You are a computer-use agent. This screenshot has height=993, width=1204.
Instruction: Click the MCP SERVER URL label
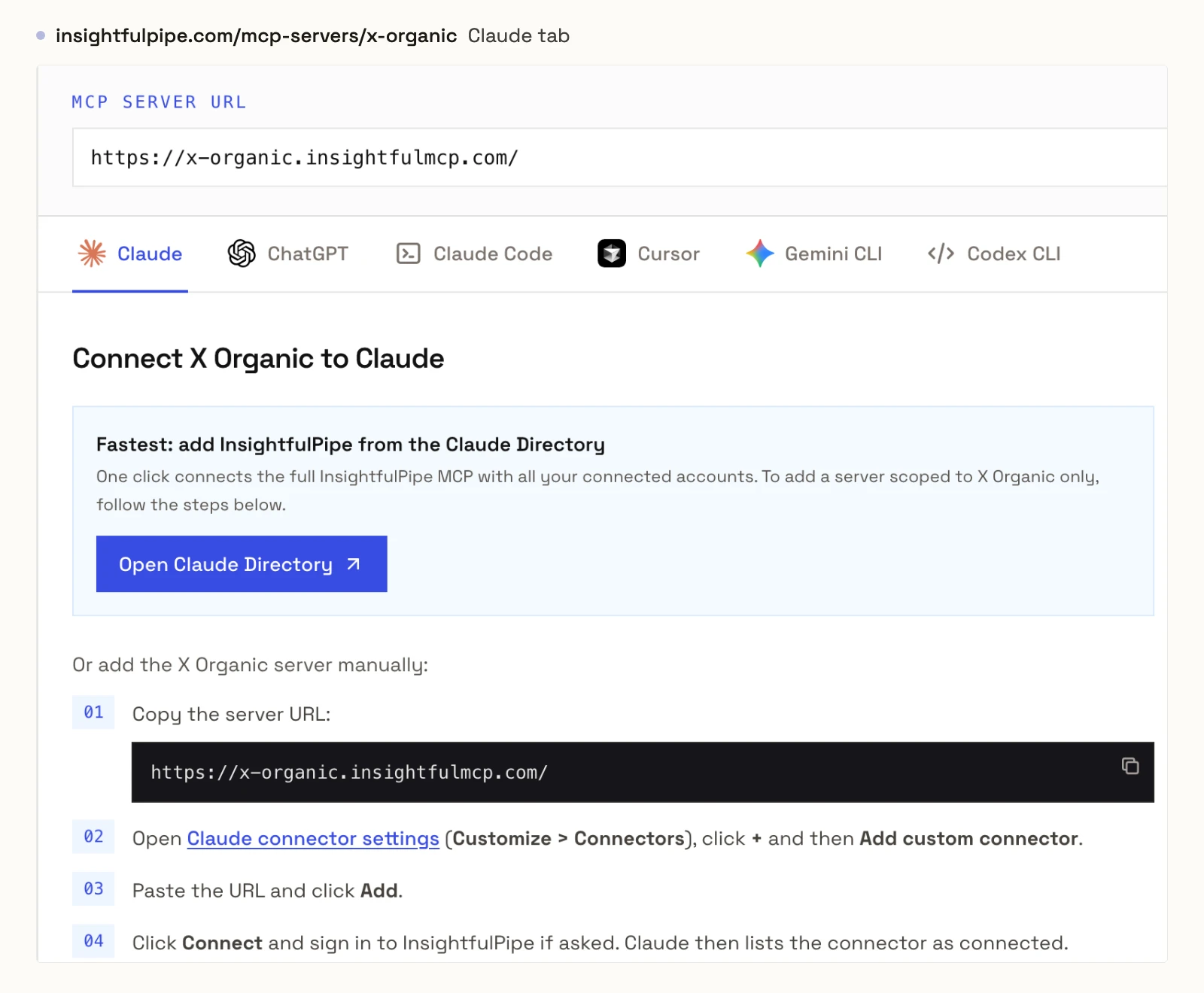(159, 102)
